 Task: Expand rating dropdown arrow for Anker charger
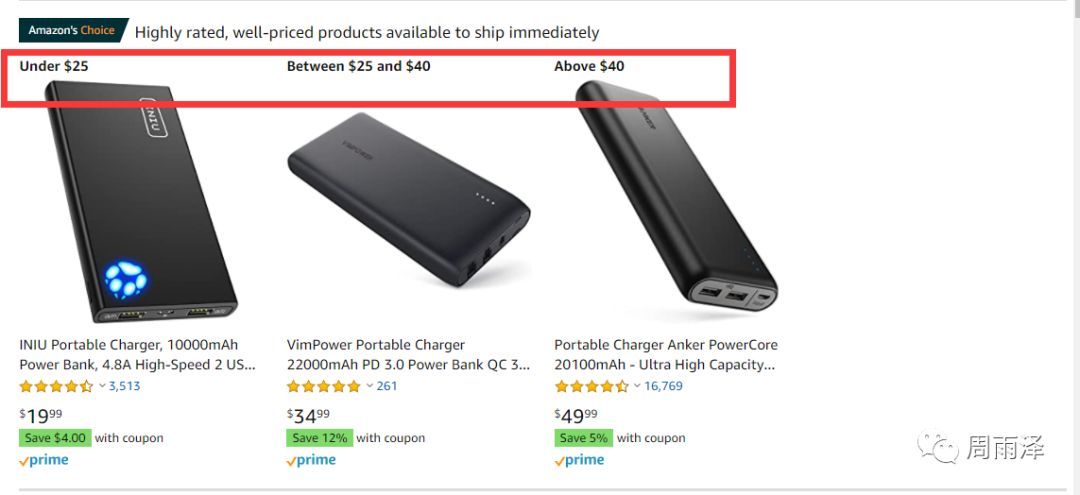point(637,387)
